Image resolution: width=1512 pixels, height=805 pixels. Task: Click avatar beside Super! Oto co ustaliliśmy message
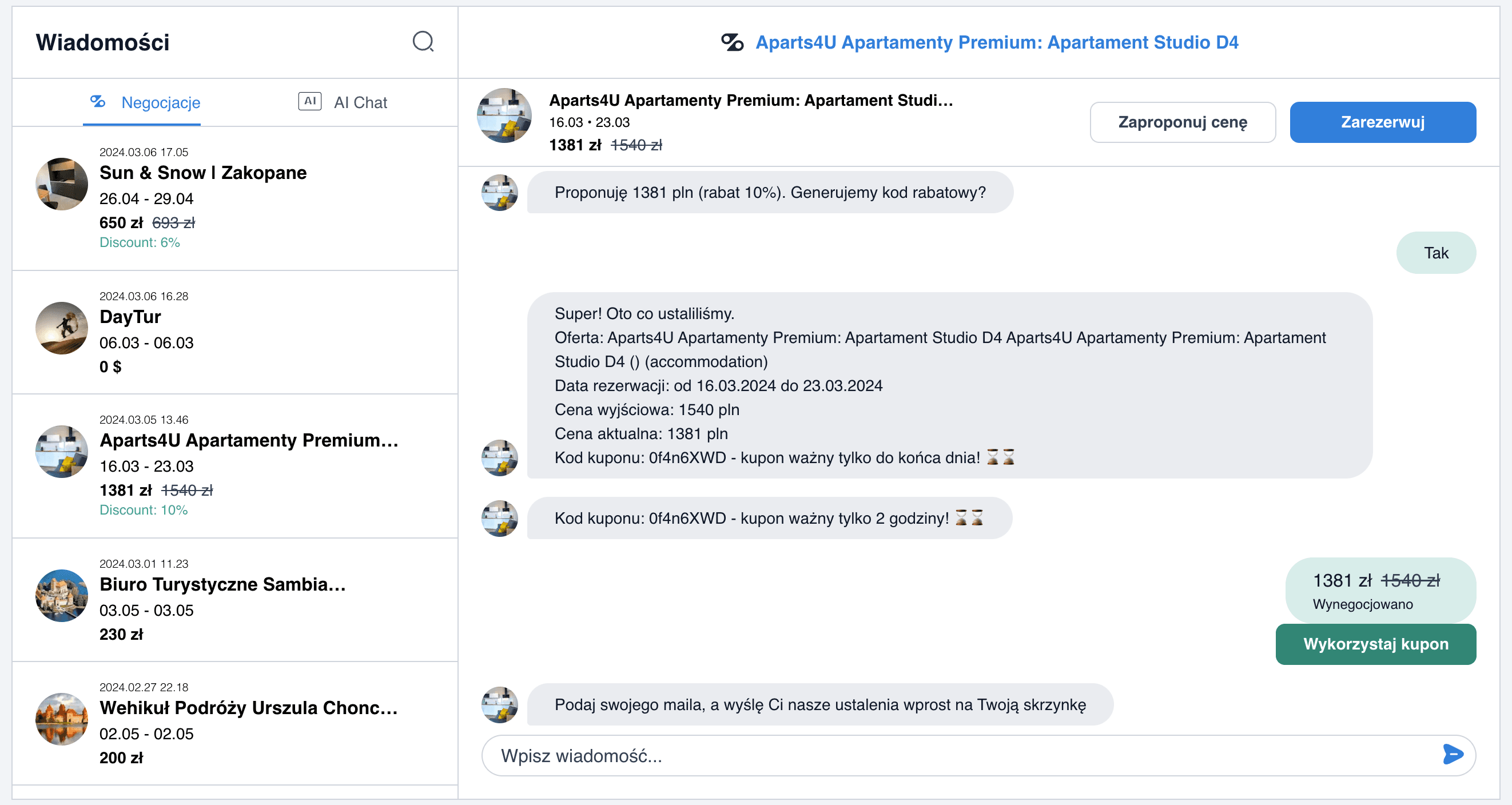(x=499, y=457)
